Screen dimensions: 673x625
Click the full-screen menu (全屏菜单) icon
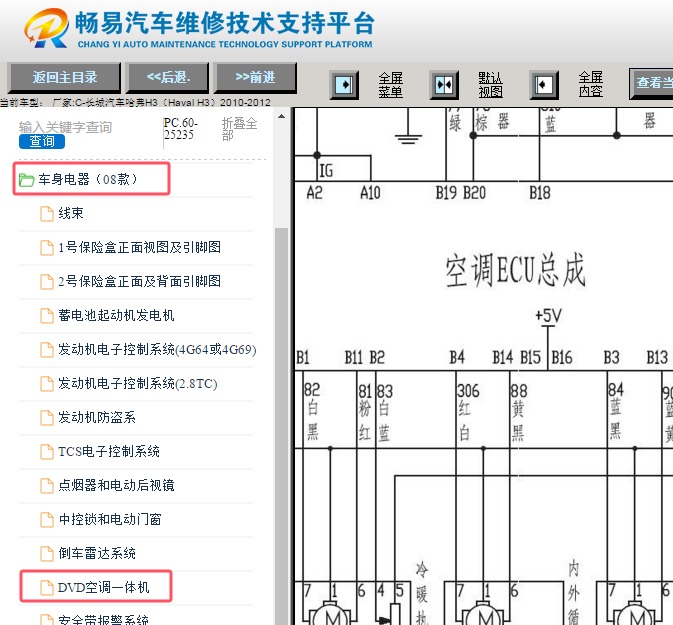click(x=344, y=85)
